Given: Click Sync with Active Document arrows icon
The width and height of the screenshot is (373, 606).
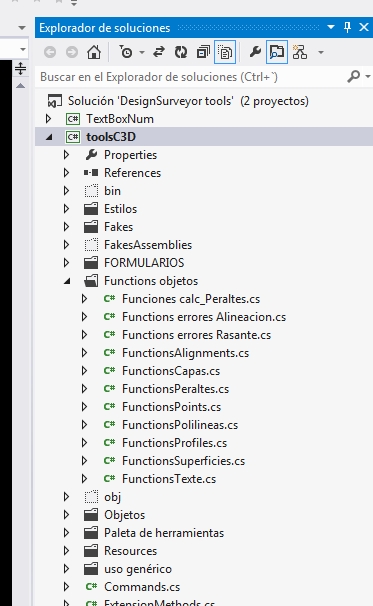Looking at the screenshot, I should pos(159,52).
